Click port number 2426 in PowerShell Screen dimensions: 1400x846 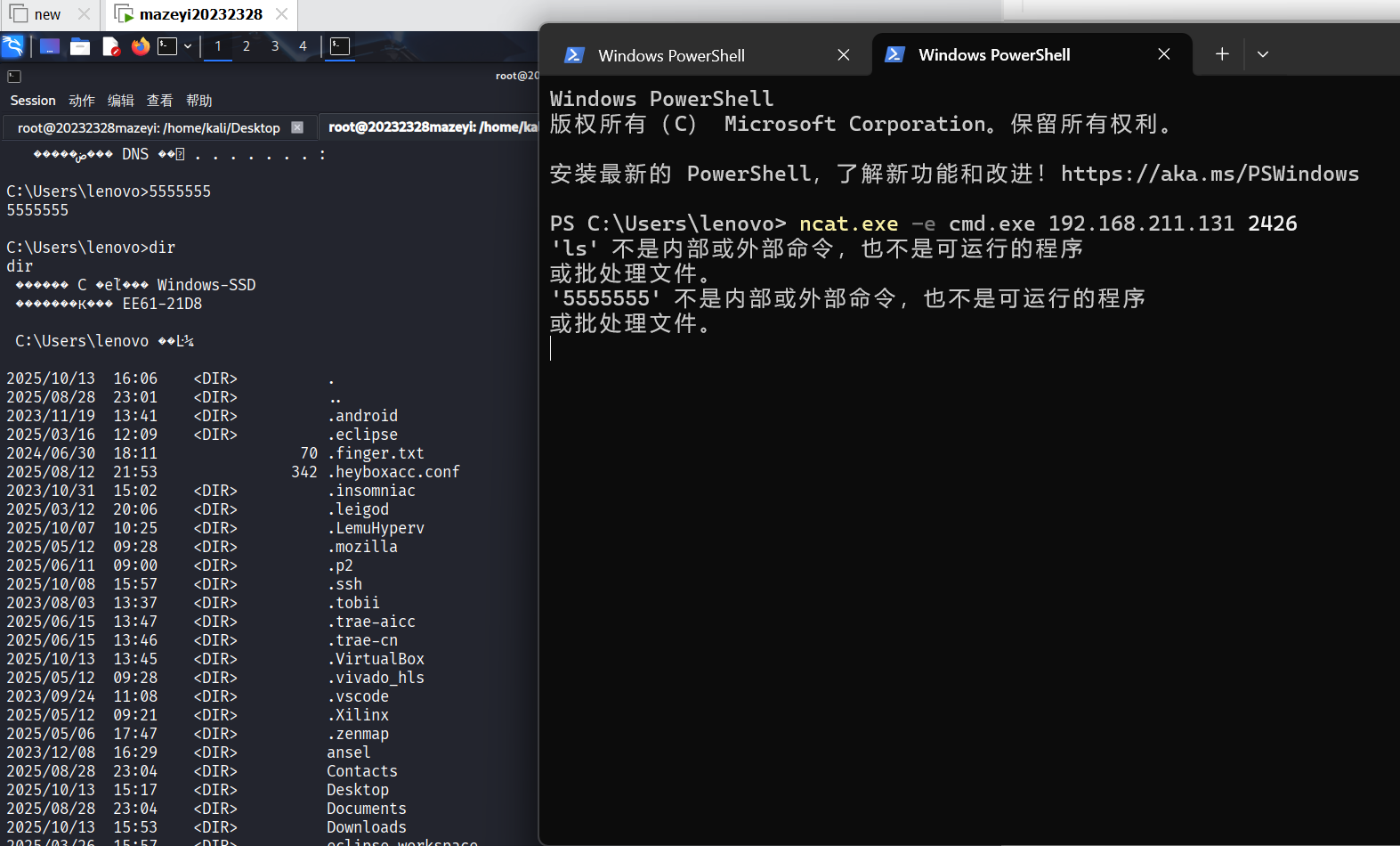click(x=1272, y=224)
